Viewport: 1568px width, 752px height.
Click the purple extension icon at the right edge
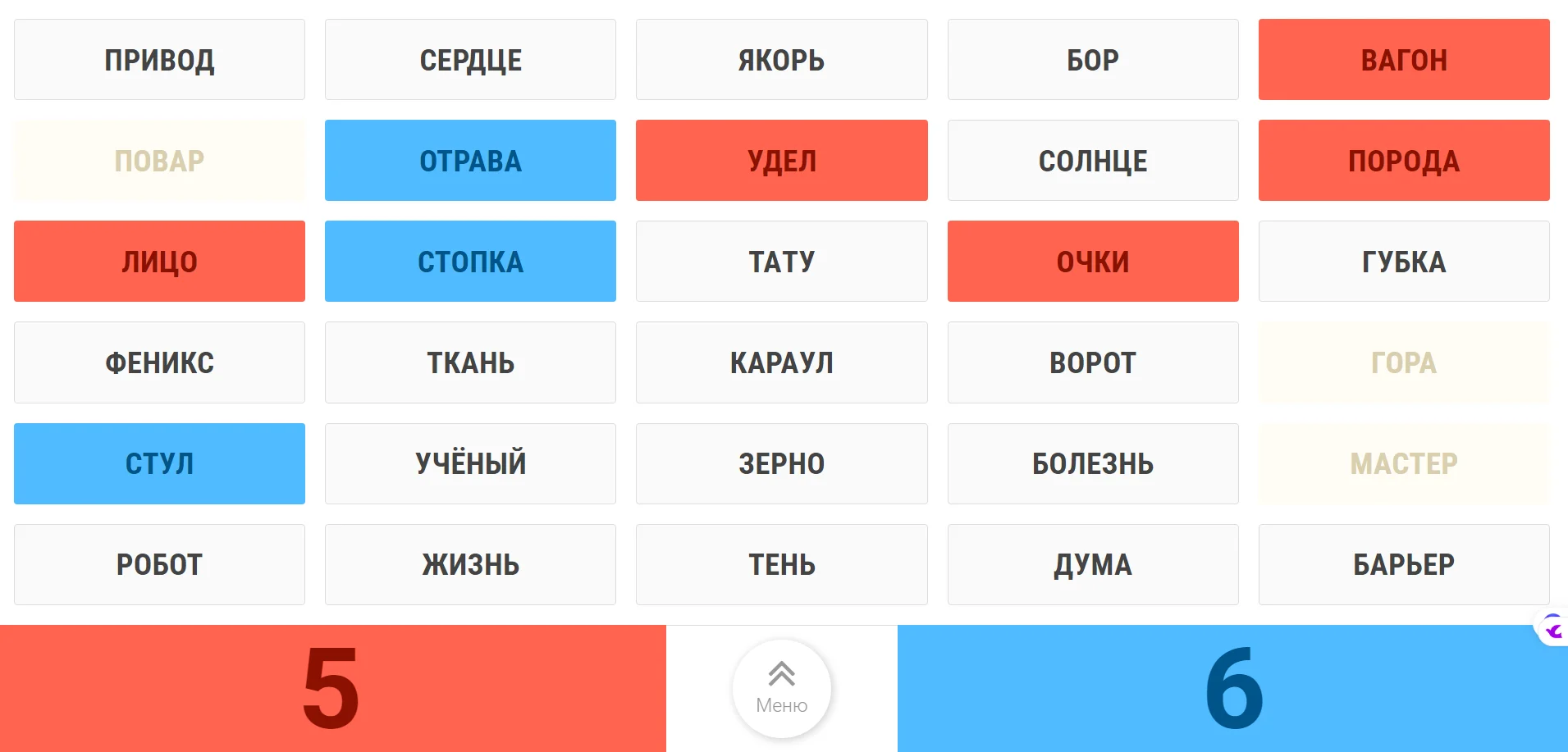(1553, 629)
